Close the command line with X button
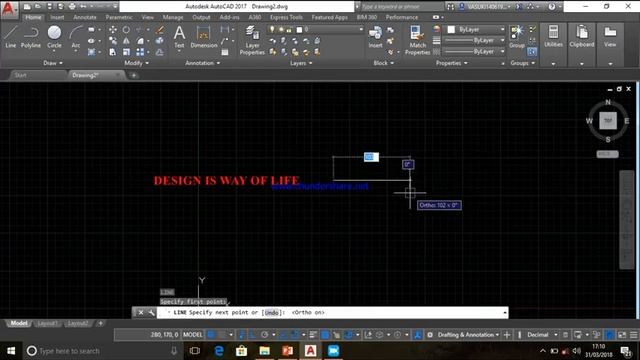 [140, 313]
